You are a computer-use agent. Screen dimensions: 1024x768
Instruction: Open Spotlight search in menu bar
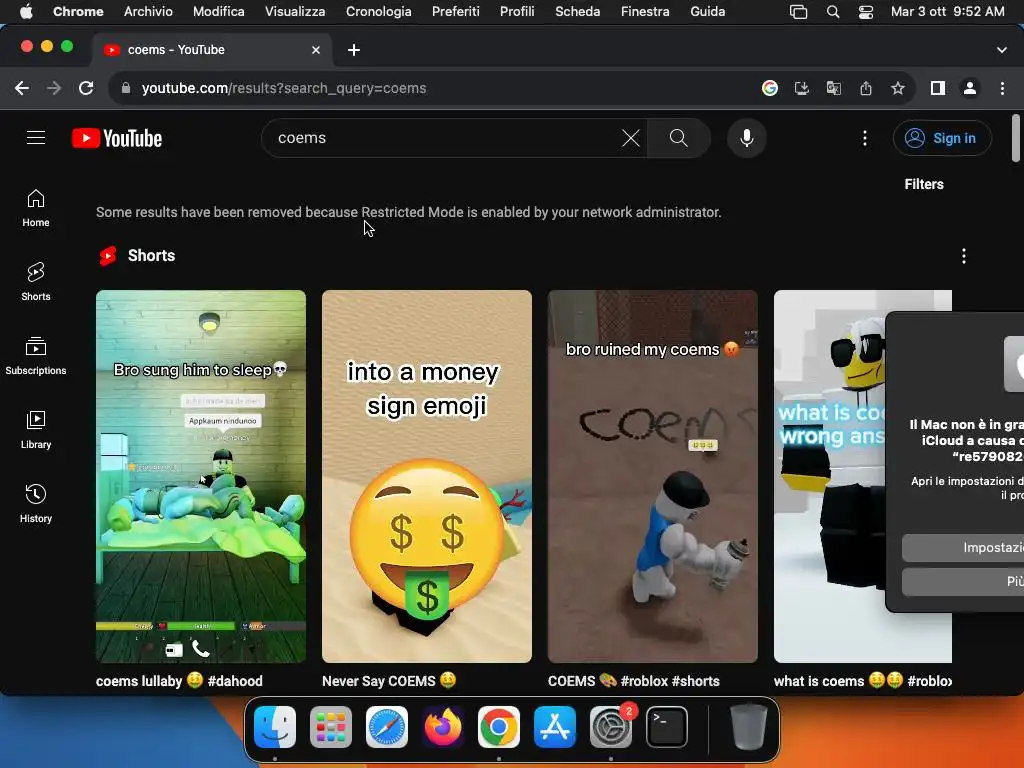(833, 11)
